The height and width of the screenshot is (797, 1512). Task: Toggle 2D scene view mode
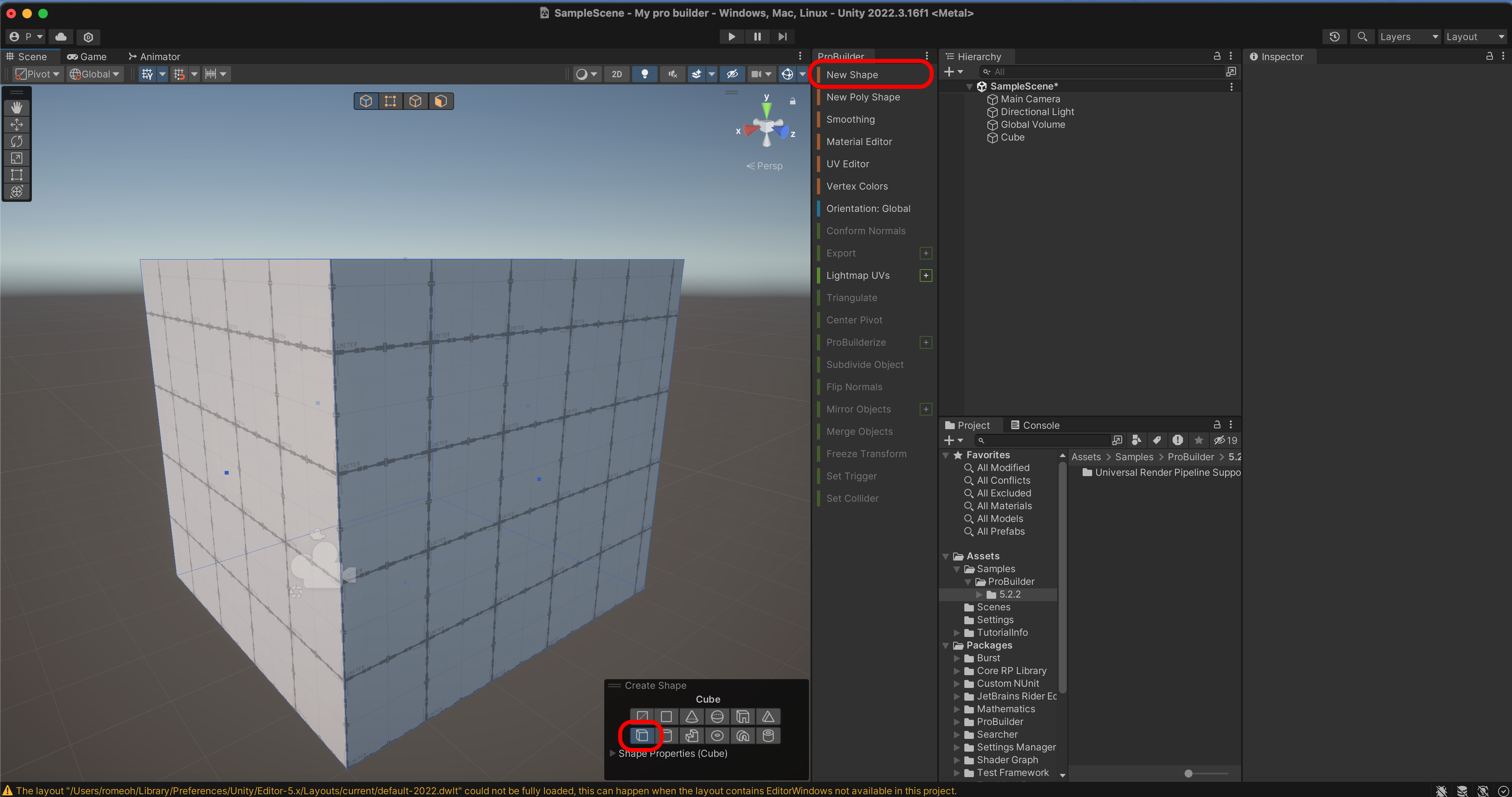point(616,74)
